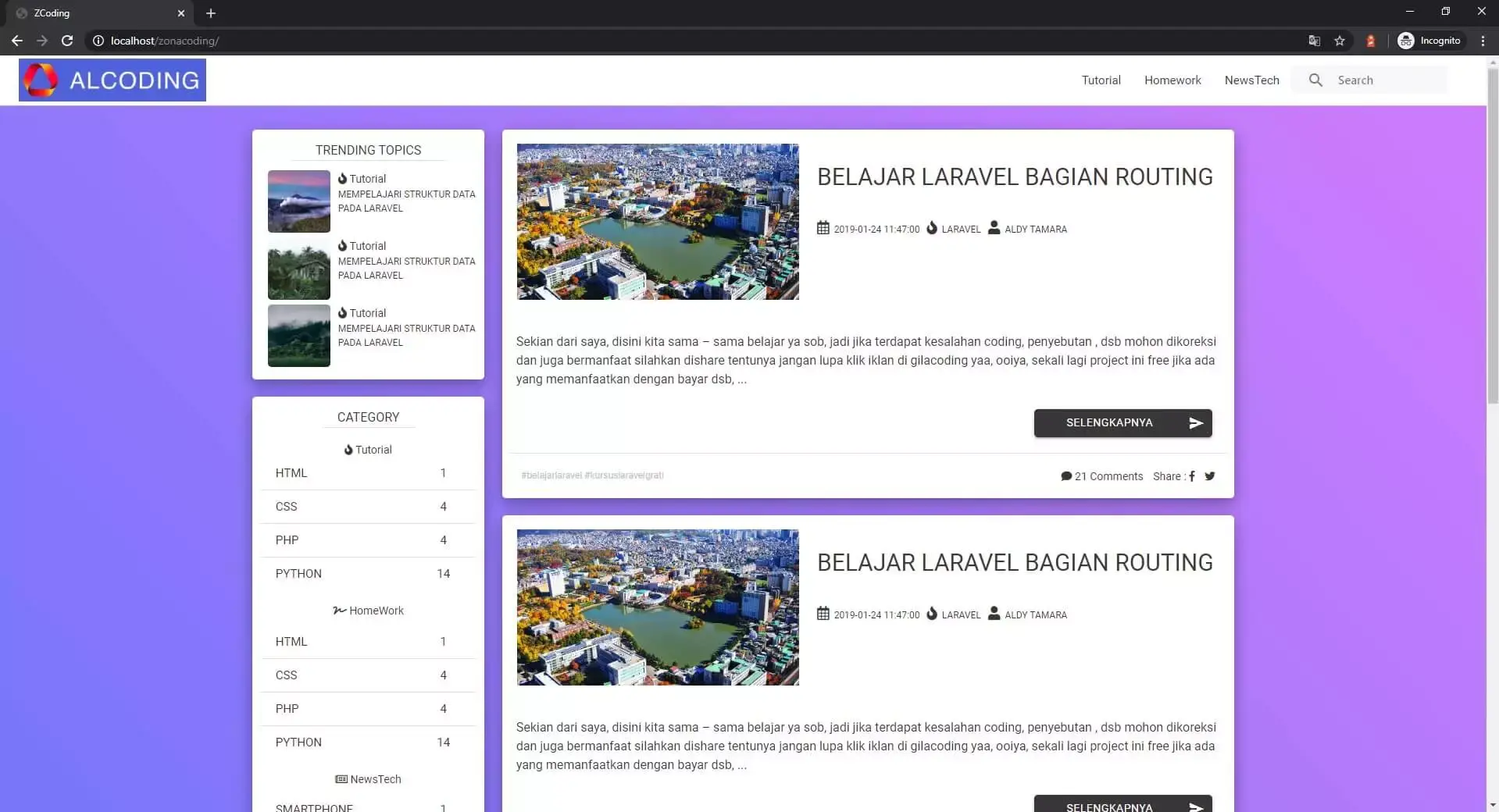Click SELENGKAPNYA button on first post
The height and width of the screenshot is (812, 1499).
1122,423
